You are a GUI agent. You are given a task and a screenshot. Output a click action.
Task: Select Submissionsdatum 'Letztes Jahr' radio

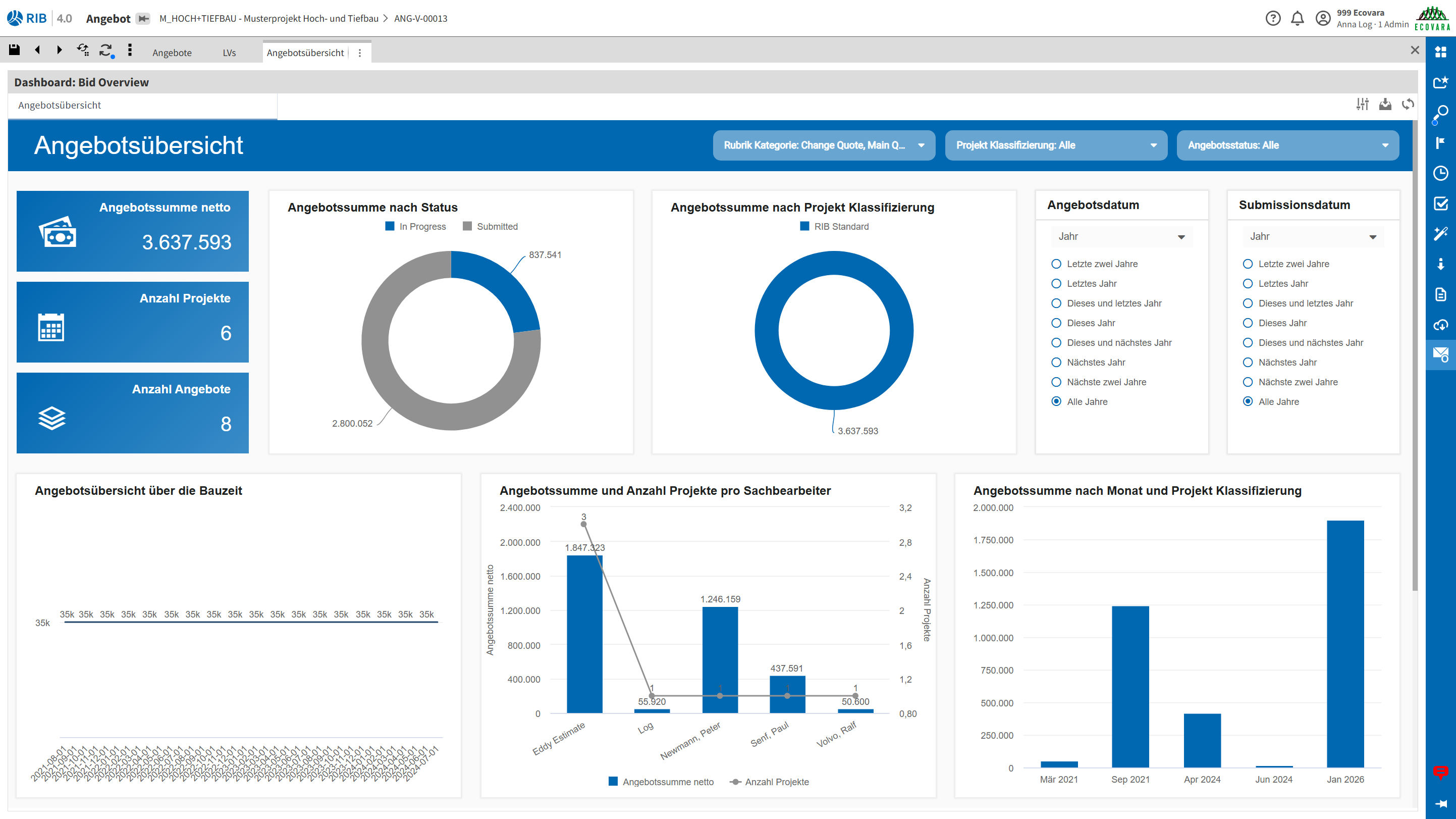(x=1248, y=283)
